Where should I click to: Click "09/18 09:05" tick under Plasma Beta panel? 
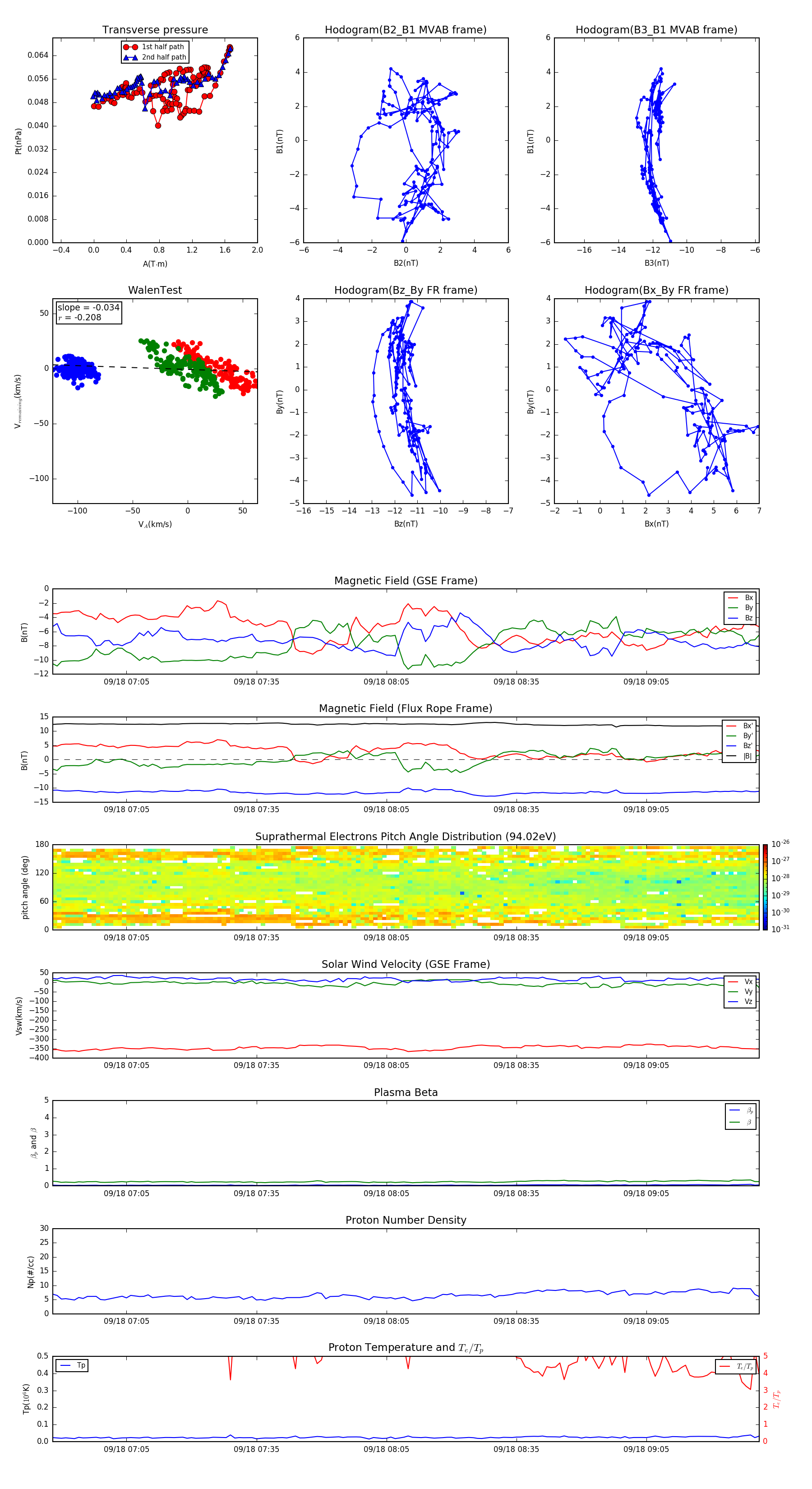pos(646,1193)
